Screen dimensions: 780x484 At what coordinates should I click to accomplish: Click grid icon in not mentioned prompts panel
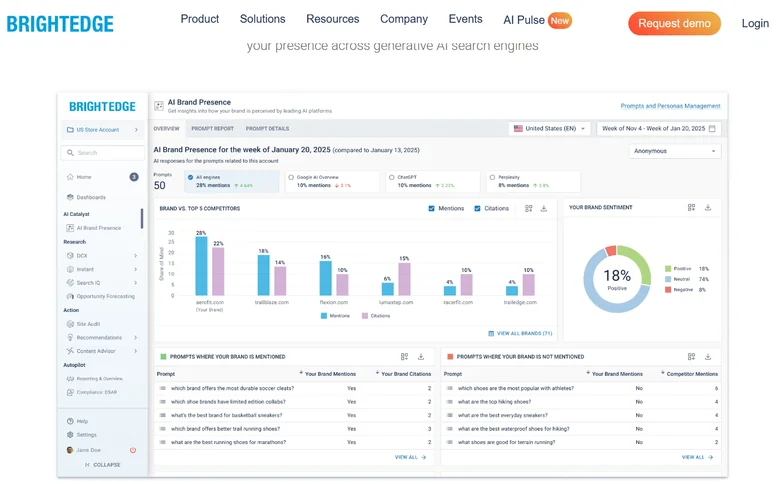tap(691, 357)
